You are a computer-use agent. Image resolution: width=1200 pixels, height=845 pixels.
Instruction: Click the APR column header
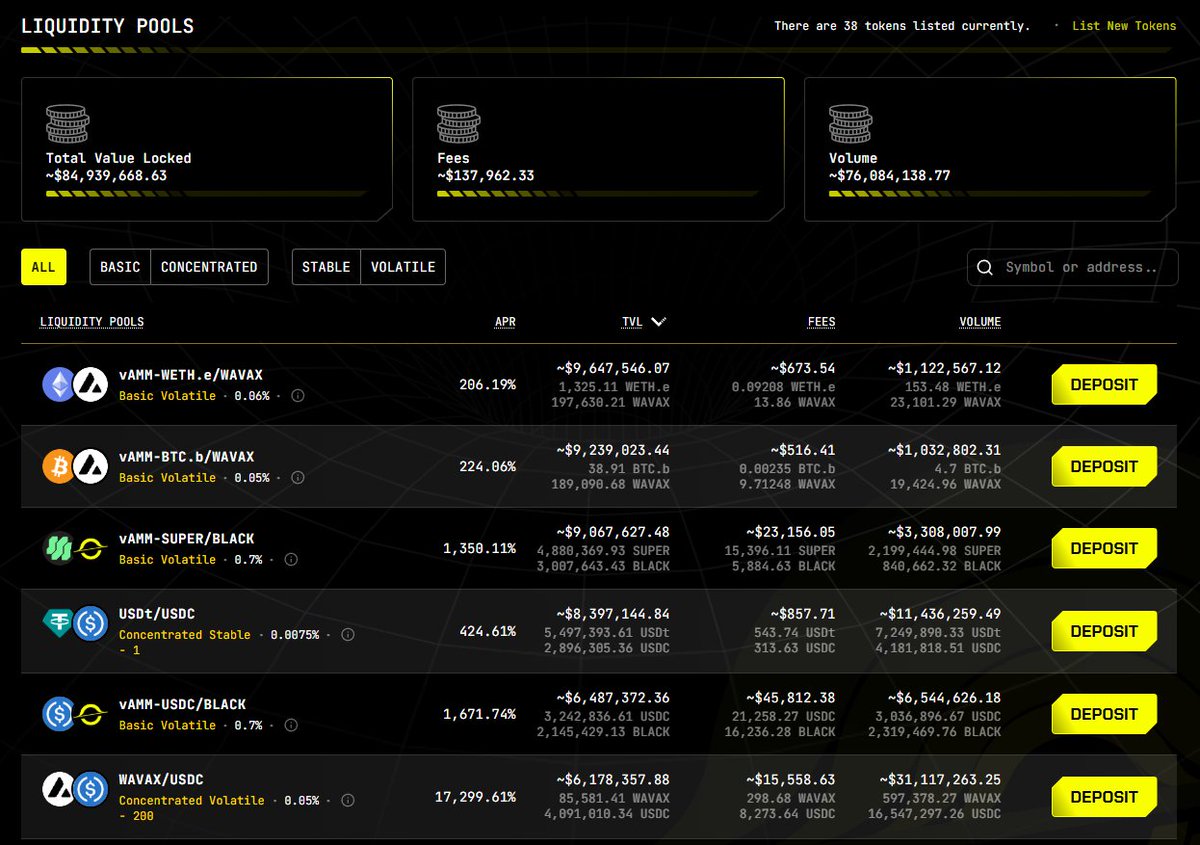(505, 322)
